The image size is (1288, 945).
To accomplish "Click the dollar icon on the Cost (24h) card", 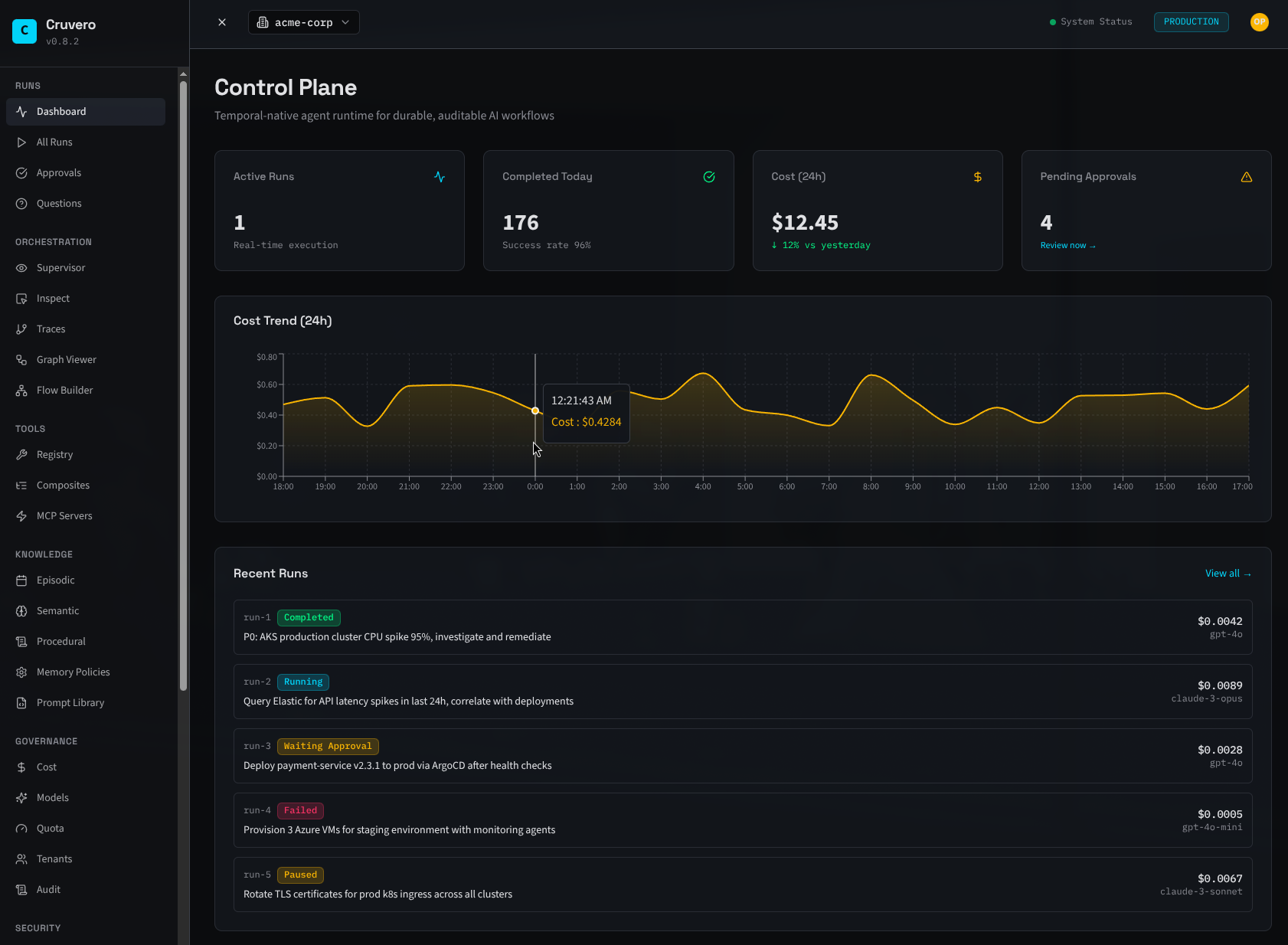I will [x=978, y=176].
